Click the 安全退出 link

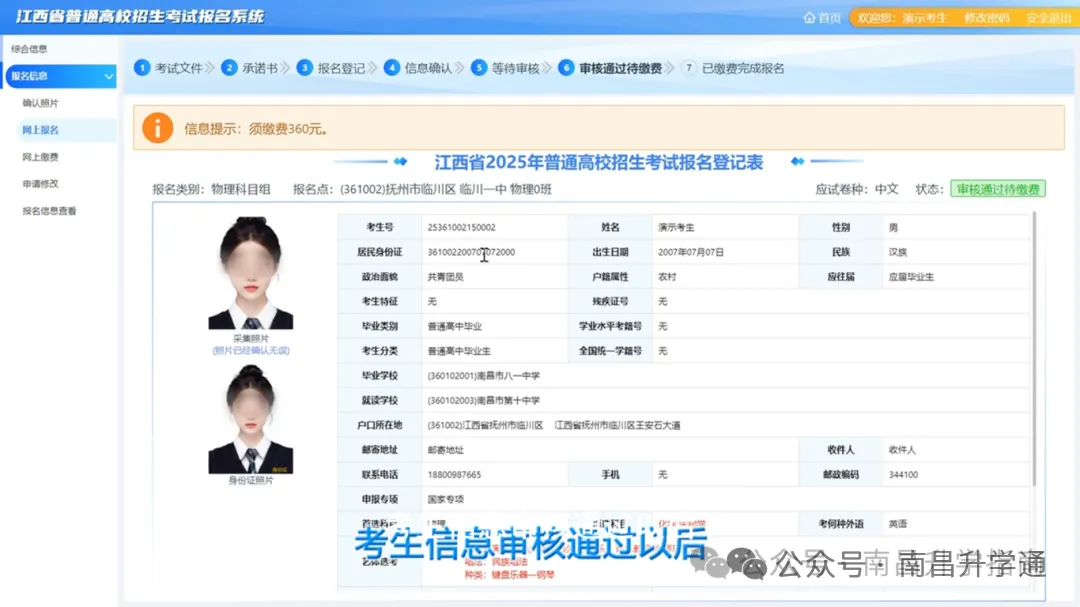click(x=1048, y=18)
